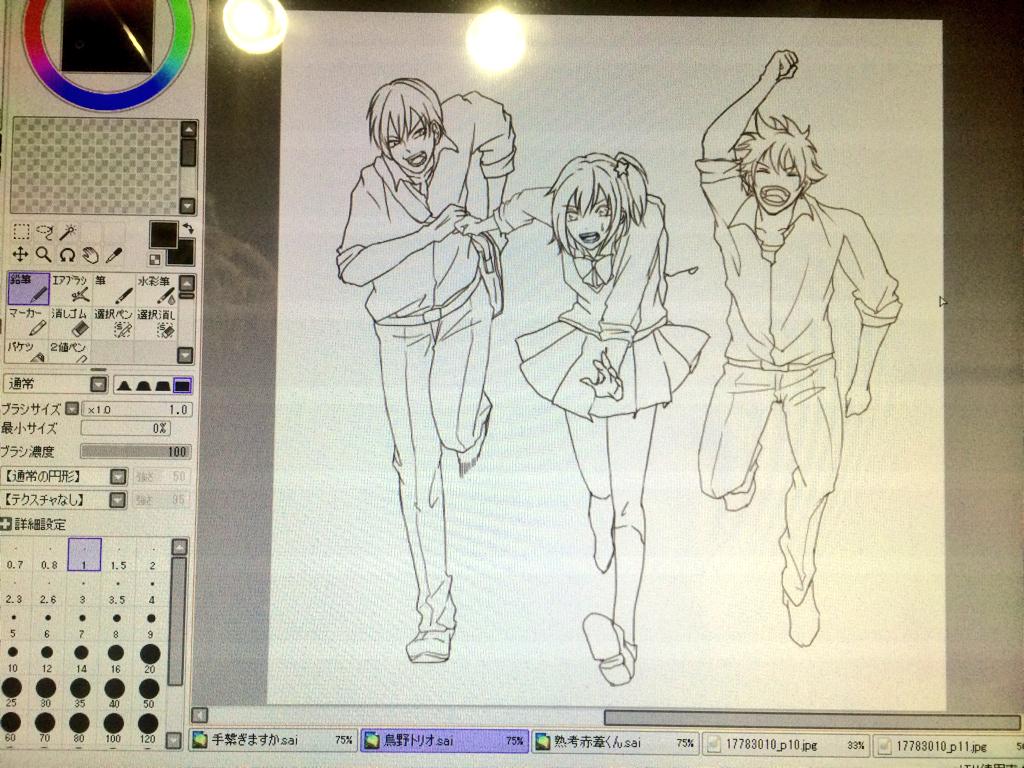Open the ブラシサイズ multiplier dropdown

(72, 409)
